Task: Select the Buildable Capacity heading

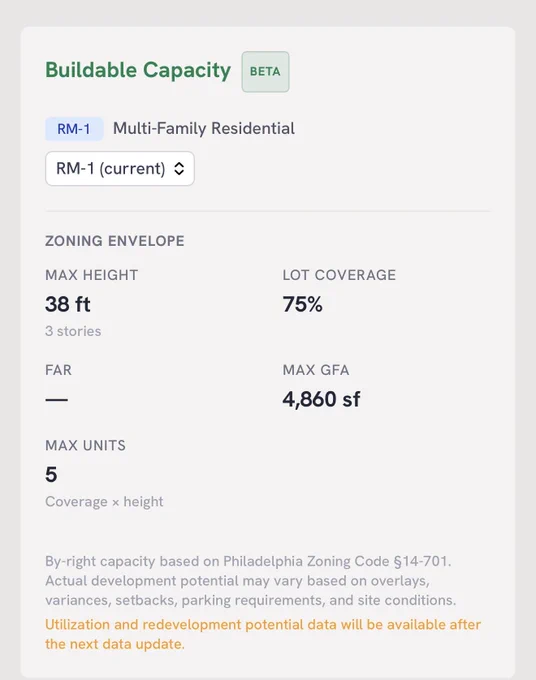Action: [x=138, y=70]
